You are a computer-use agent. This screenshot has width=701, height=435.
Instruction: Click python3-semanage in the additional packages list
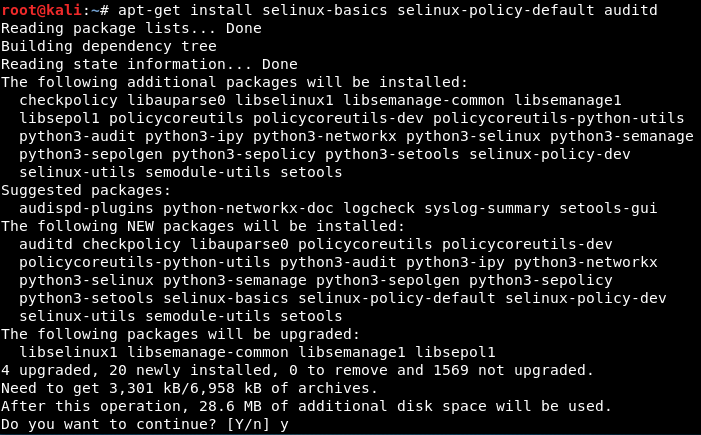tap(622, 136)
